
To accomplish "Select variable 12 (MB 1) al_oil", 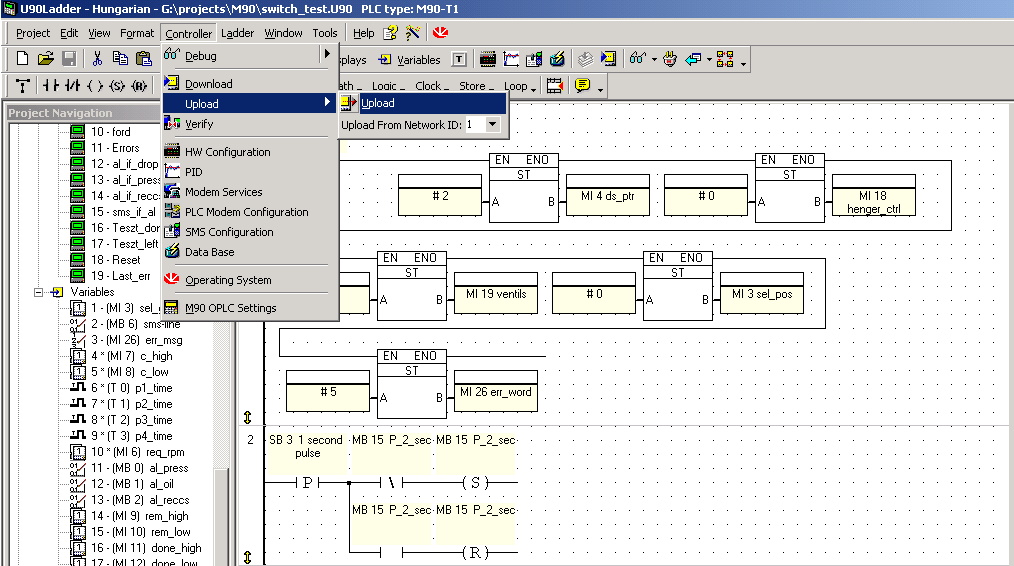I will [132, 484].
